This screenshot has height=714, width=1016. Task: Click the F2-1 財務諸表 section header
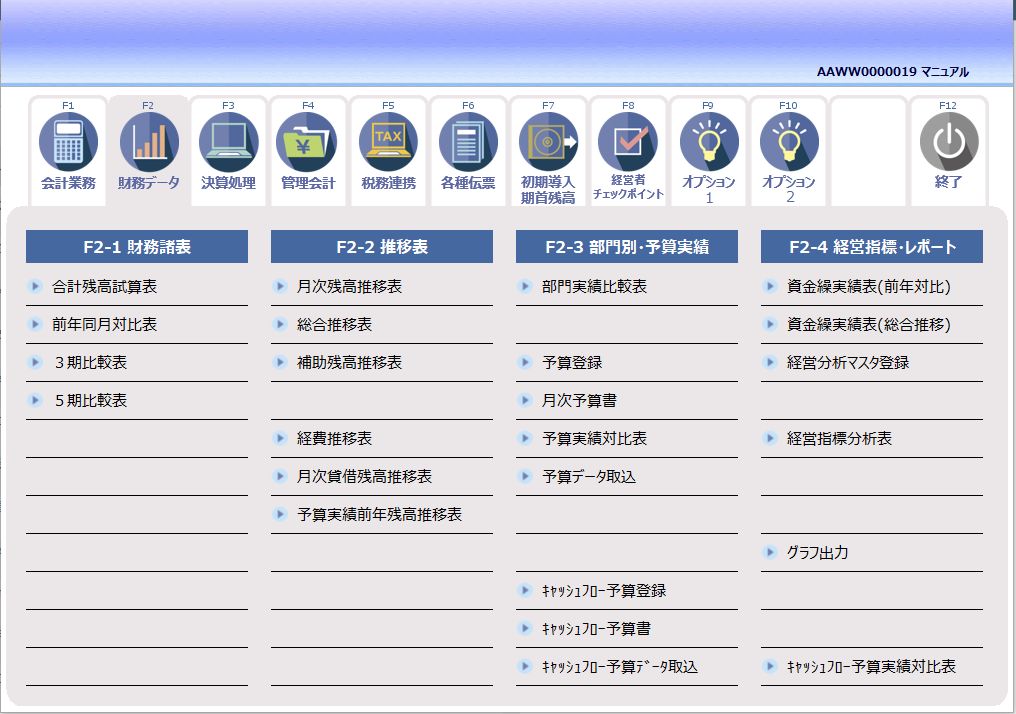coord(136,245)
